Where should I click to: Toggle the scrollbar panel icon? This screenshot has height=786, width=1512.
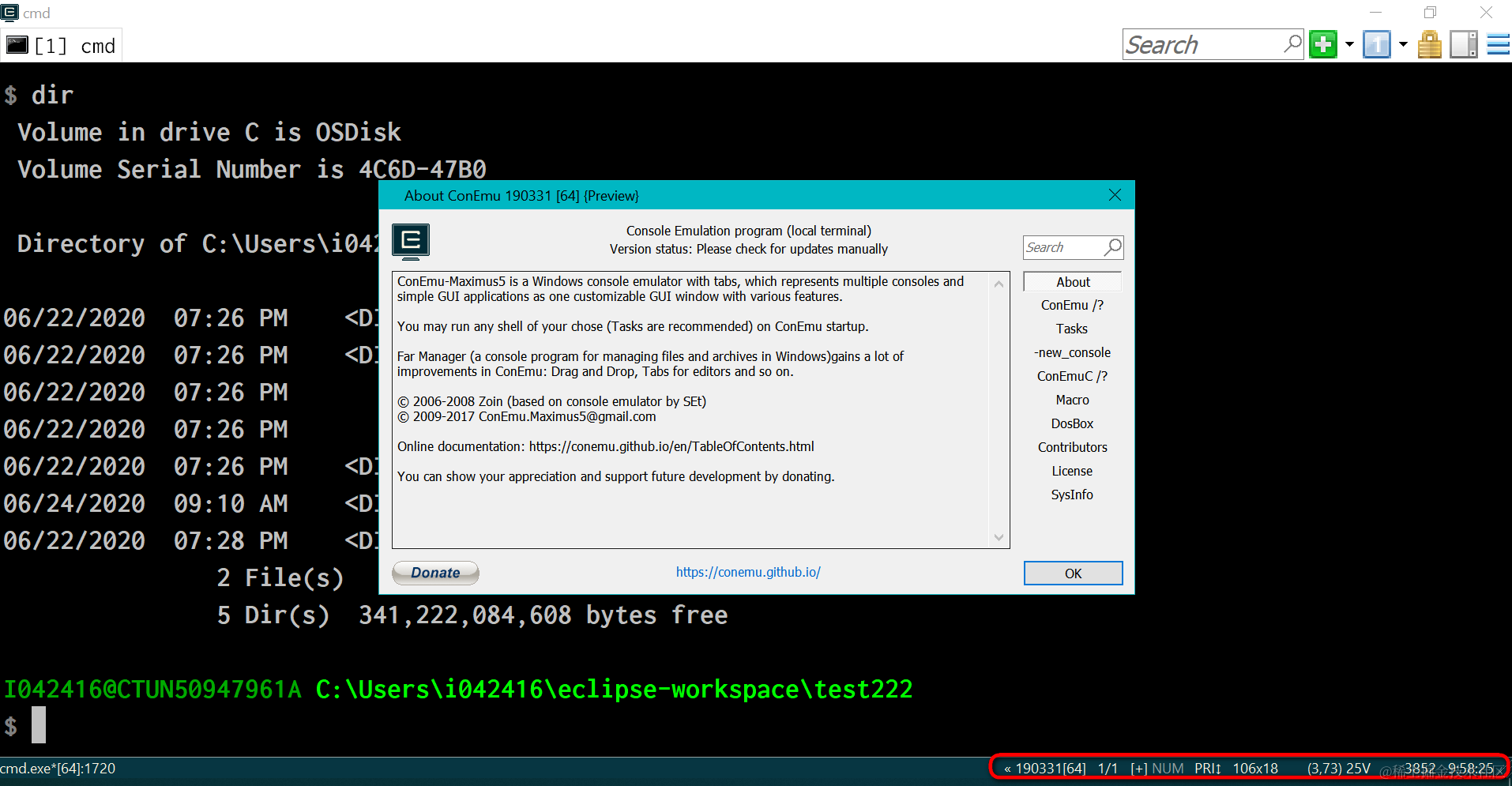coord(1464,44)
